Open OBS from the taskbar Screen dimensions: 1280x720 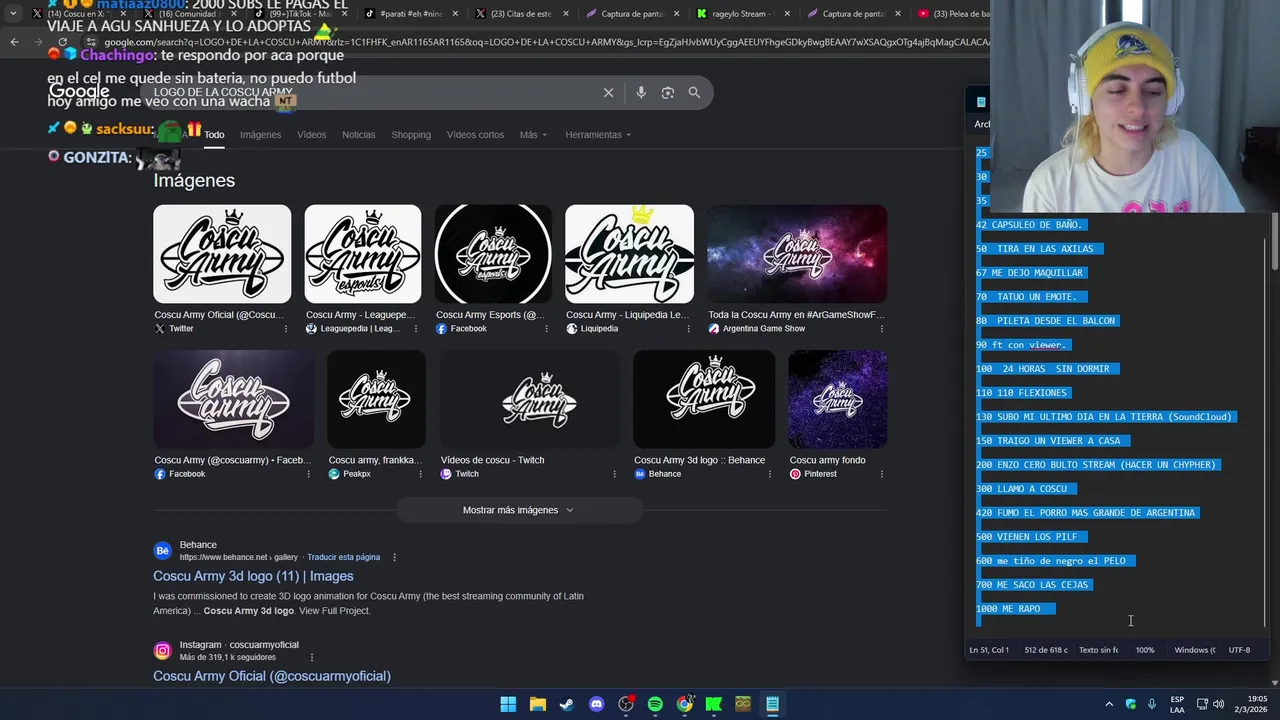pyautogui.click(x=626, y=704)
